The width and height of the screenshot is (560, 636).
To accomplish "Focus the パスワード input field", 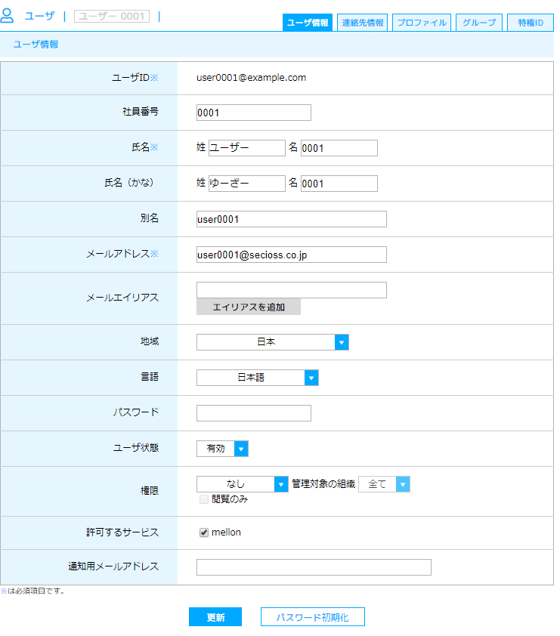I will point(254,413).
